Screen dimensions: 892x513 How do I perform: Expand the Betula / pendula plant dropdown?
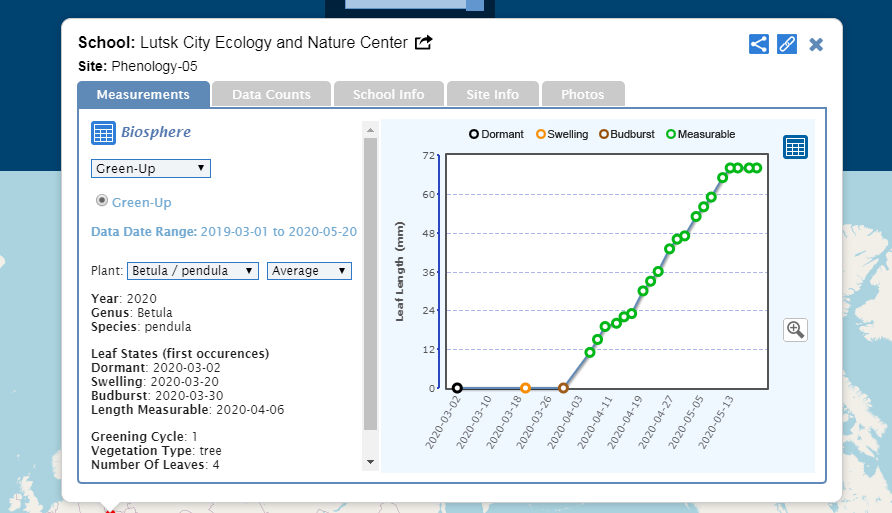pyautogui.click(x=193, y=271)
